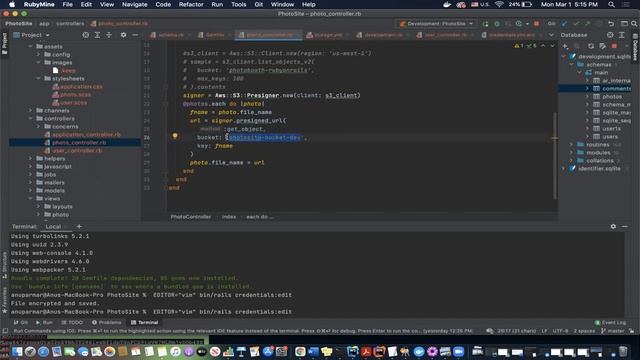Click the red stop icon in Database toolbar
Viewport: 640px width, 360px height.
point(614,46)
